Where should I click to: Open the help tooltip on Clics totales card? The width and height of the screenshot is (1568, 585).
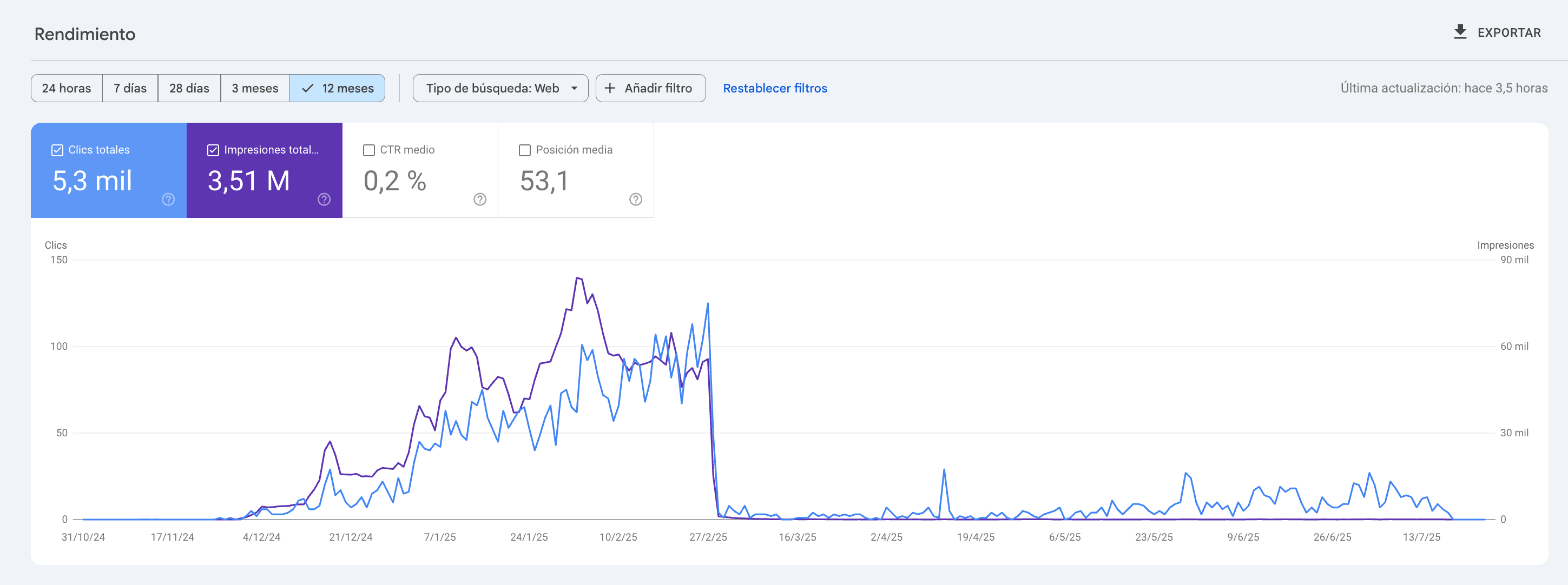coord(167,199)
